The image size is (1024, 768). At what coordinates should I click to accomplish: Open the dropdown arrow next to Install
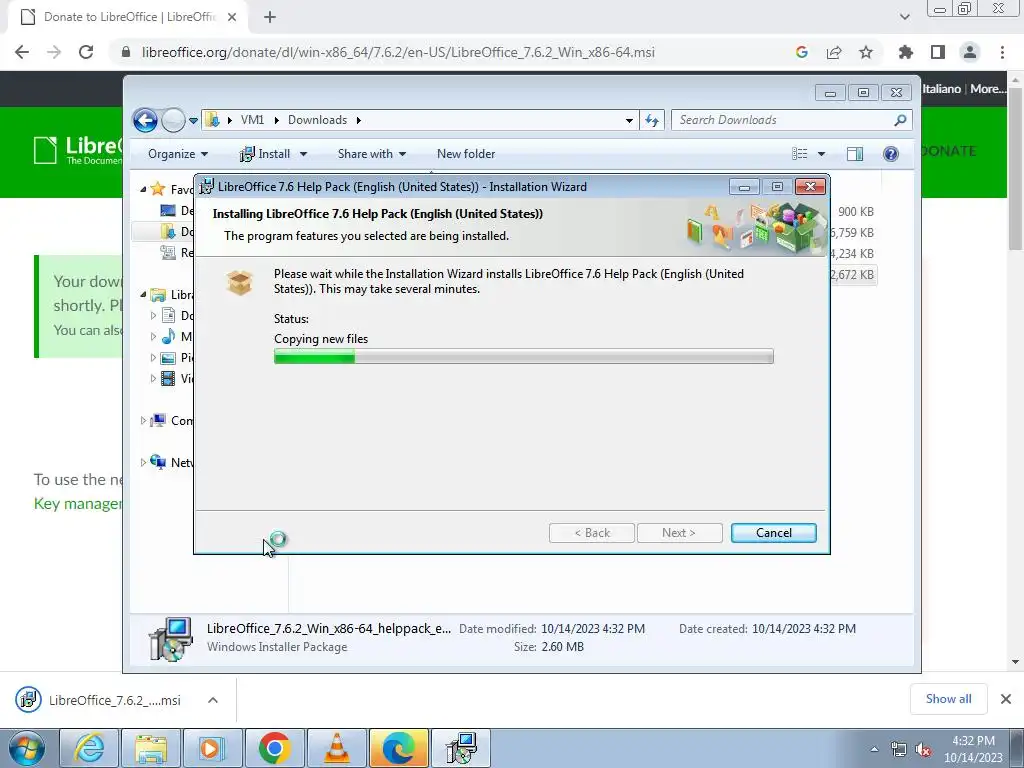tap(303, 154)
